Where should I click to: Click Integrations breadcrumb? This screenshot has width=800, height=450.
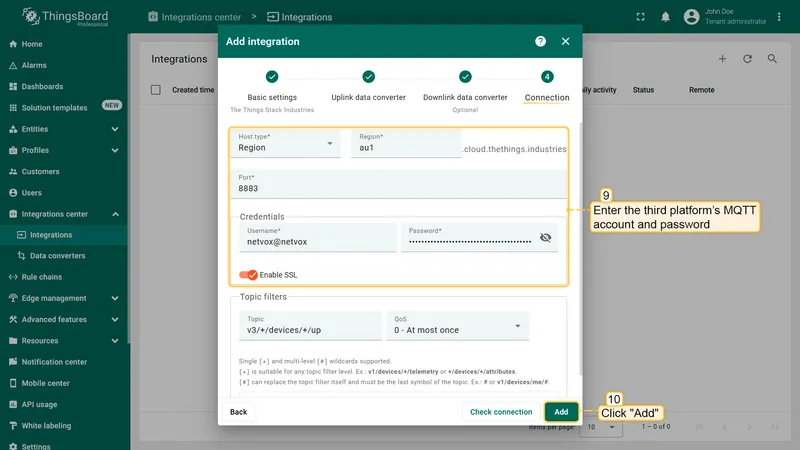click(300, 17)
